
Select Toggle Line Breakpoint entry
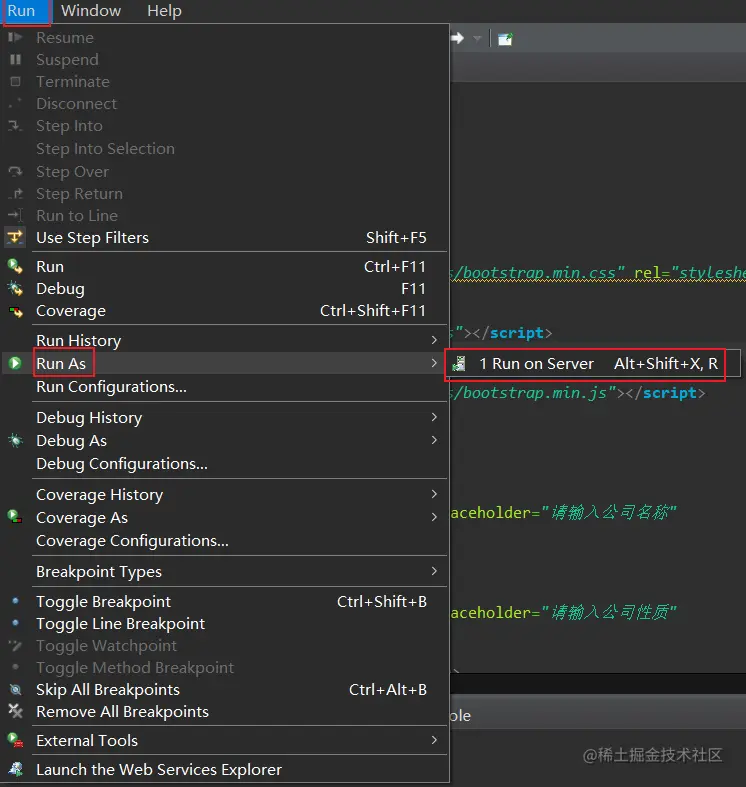(226, 623)
